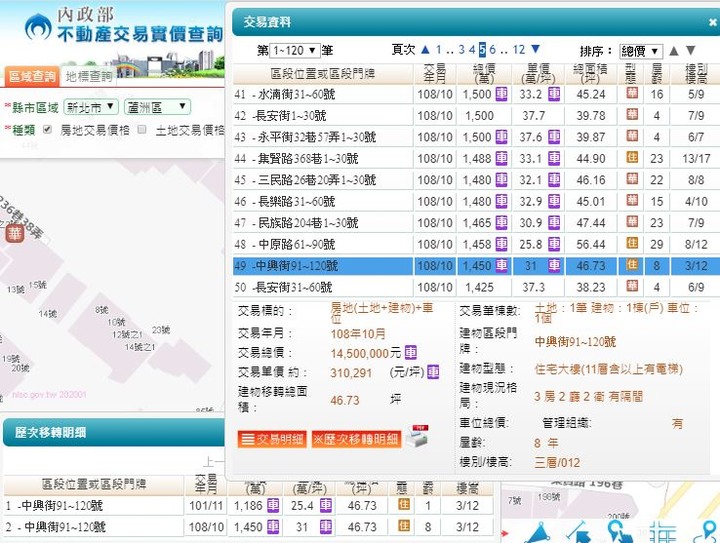Open 排序 總價 sort dropdown

641,50
